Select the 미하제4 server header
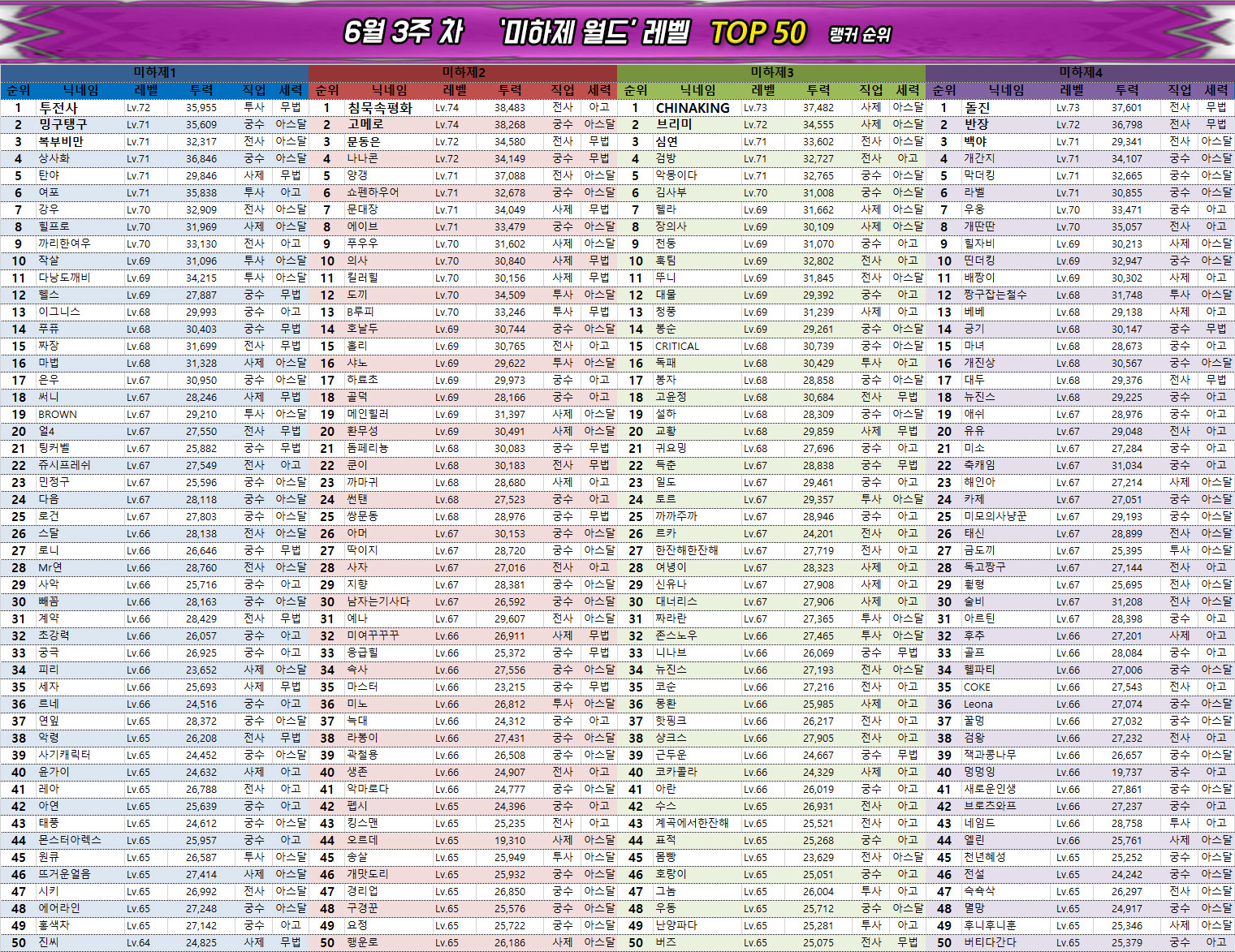The height and width of the screenshot is (952, 1235). click(1080, 72)
